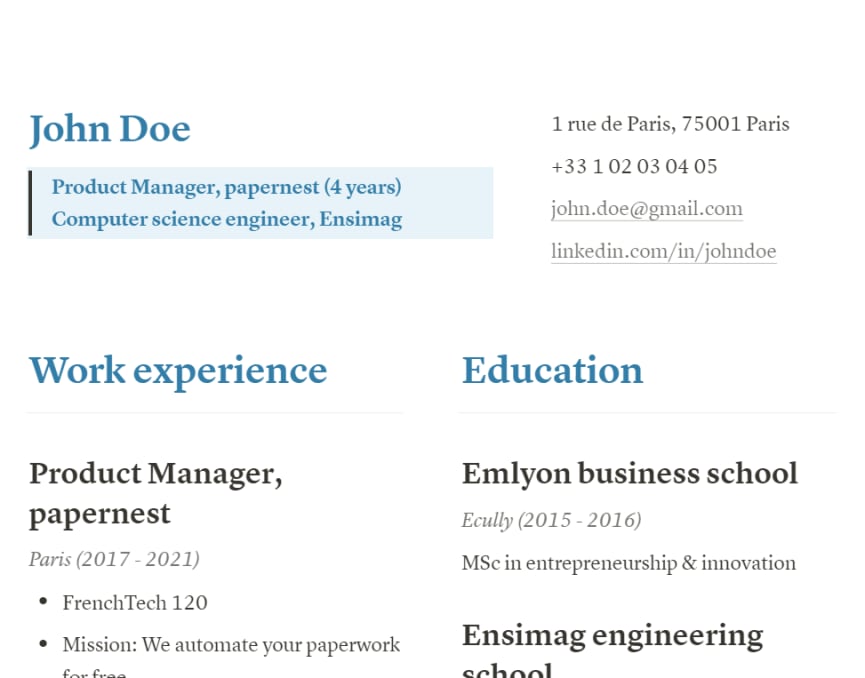Click the Work experience section heading
This screenshot has height=678, width=865.
point(178,370)
